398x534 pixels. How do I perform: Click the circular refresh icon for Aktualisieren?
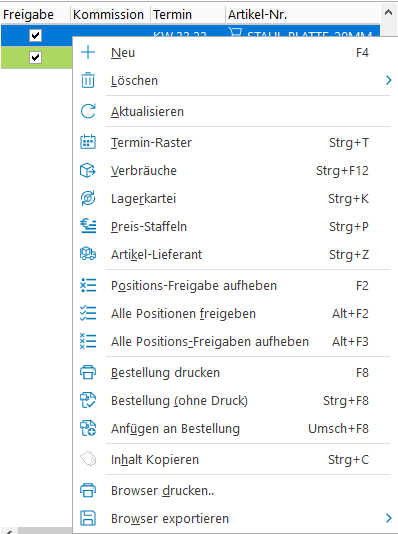pyautogui.click(x=88, y=111)
